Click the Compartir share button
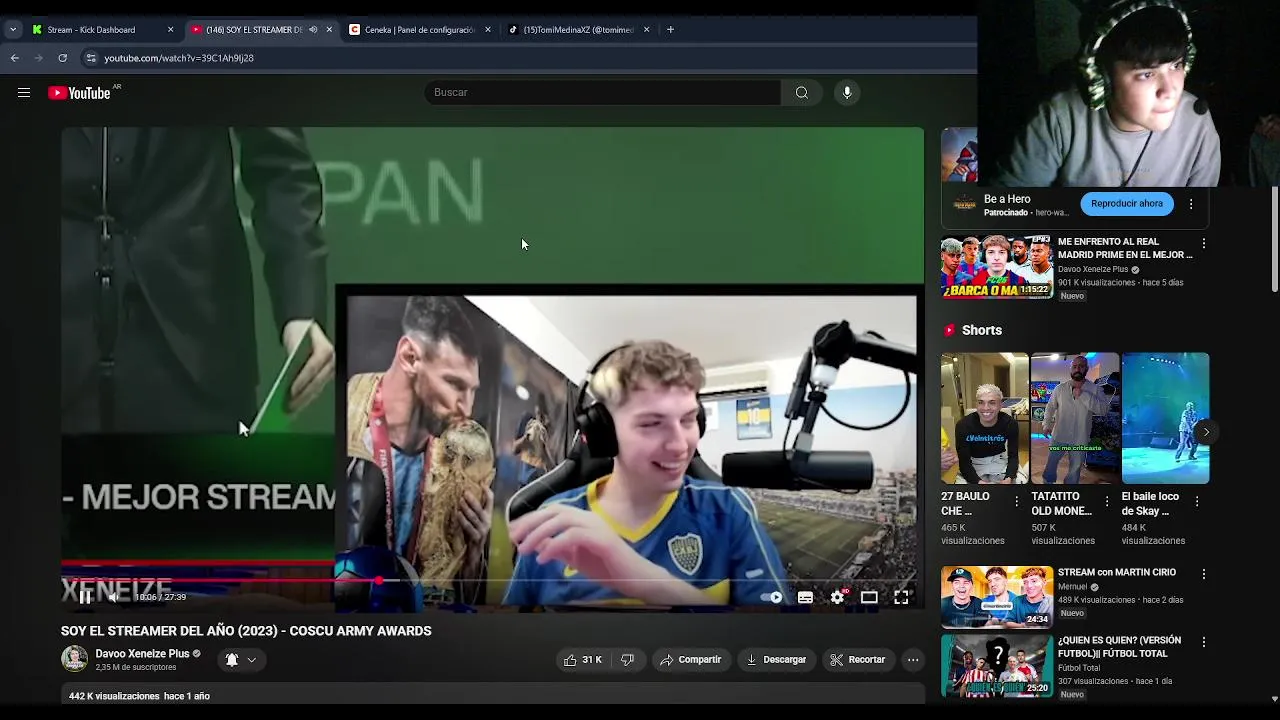Viewport: 1280px width, 720px height. coord(691,660)
